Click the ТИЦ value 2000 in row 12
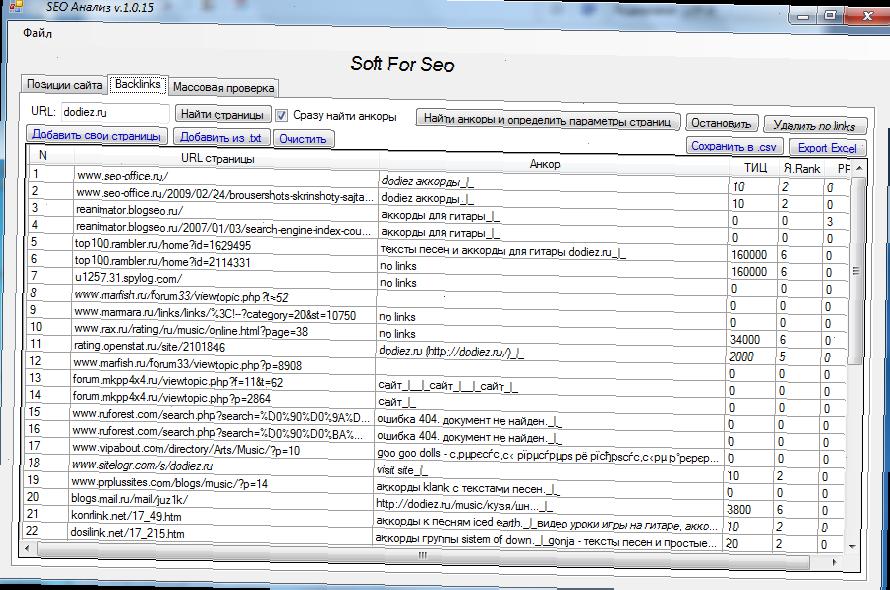The image size is (890, 590). [741, 357]
